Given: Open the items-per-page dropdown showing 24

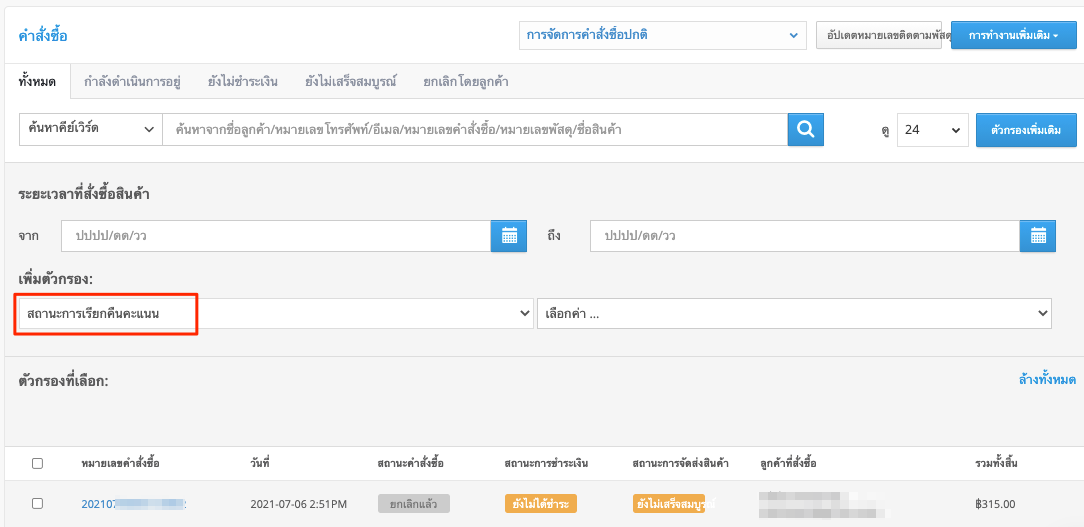Looking at the screenshot, I should pos(933,129).
